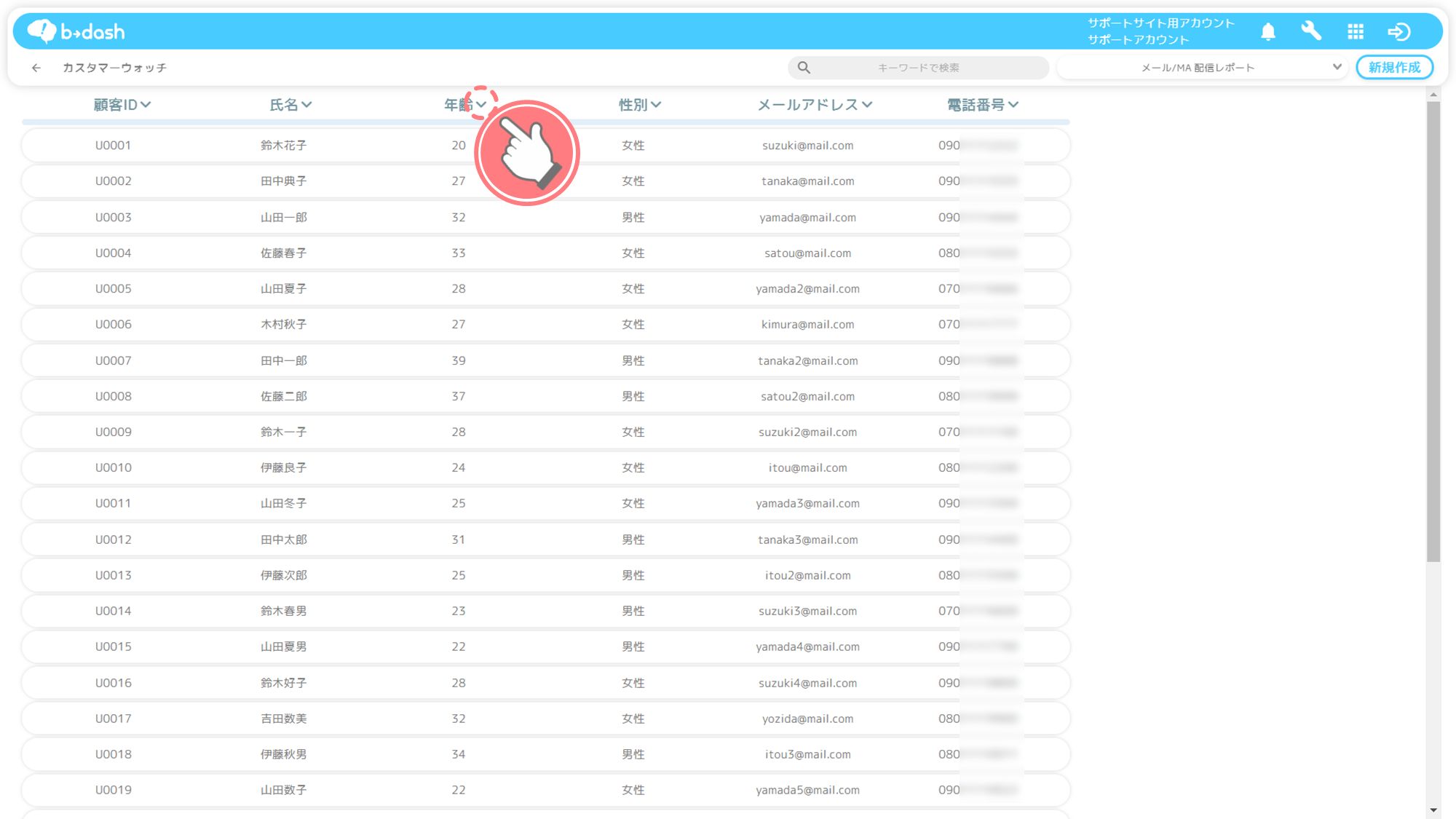Click the name 山田数子
This screenshot has height=819, width=1456.
[x=284, y=791]
